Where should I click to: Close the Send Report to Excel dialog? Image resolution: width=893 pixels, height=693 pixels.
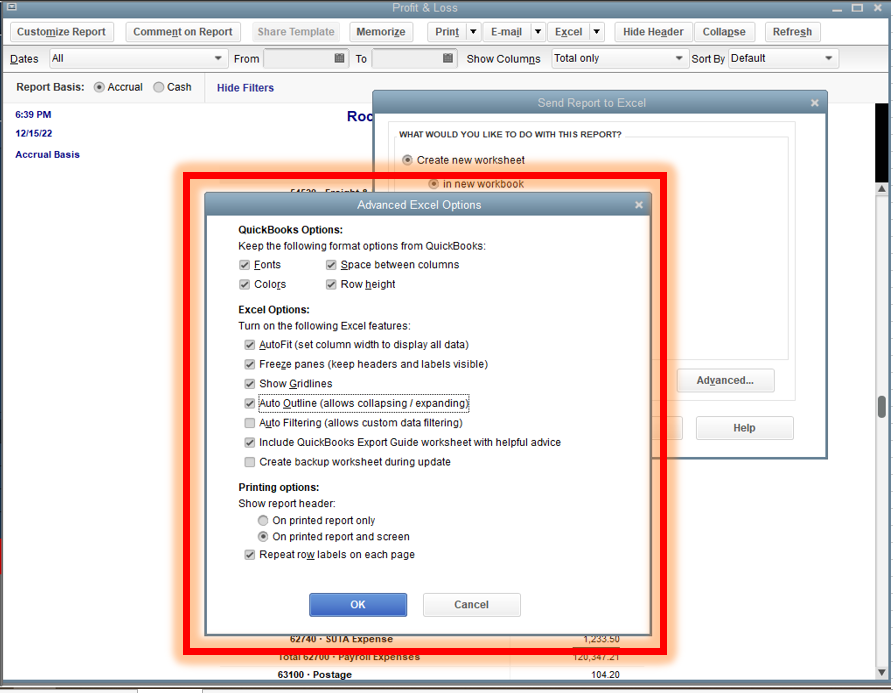coord(814,102)
